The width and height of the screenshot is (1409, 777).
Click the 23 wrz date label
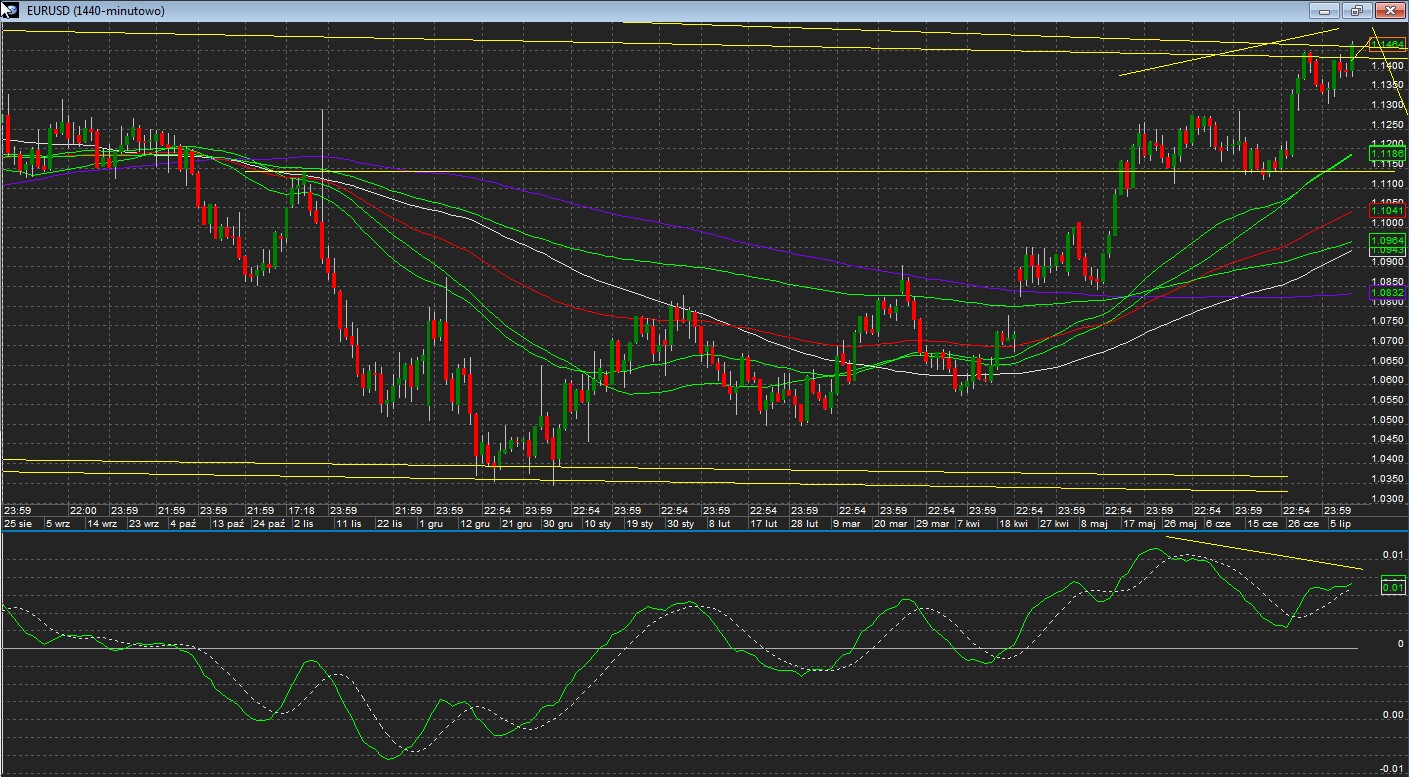(142, 523)
